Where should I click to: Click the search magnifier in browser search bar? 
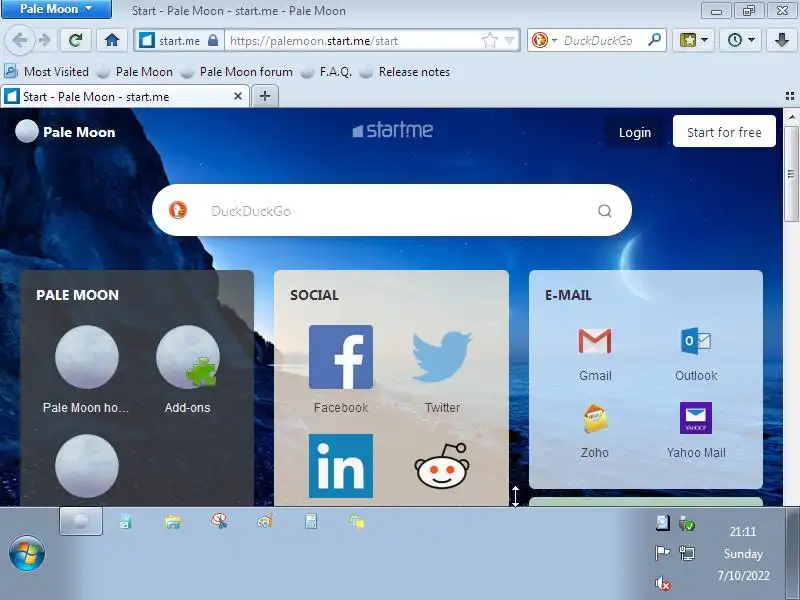pyautogui.click(x=654, y=40)
